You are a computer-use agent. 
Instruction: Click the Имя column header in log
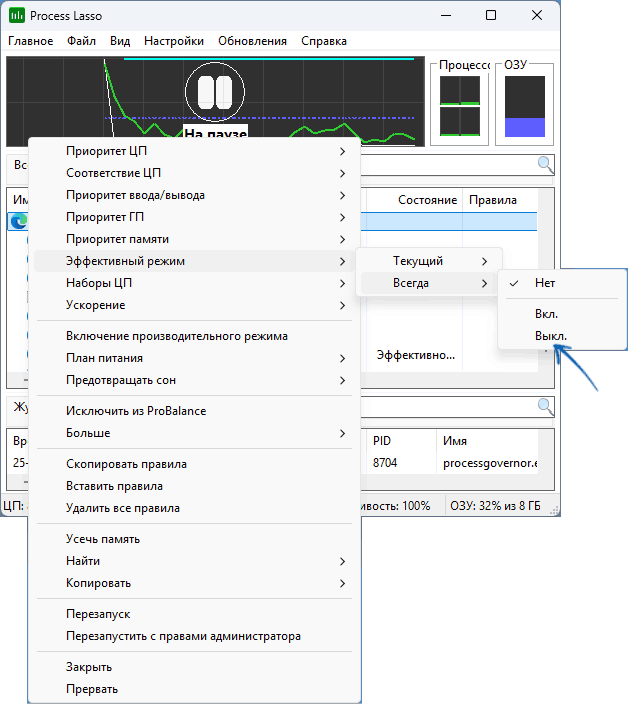[487, 441]
